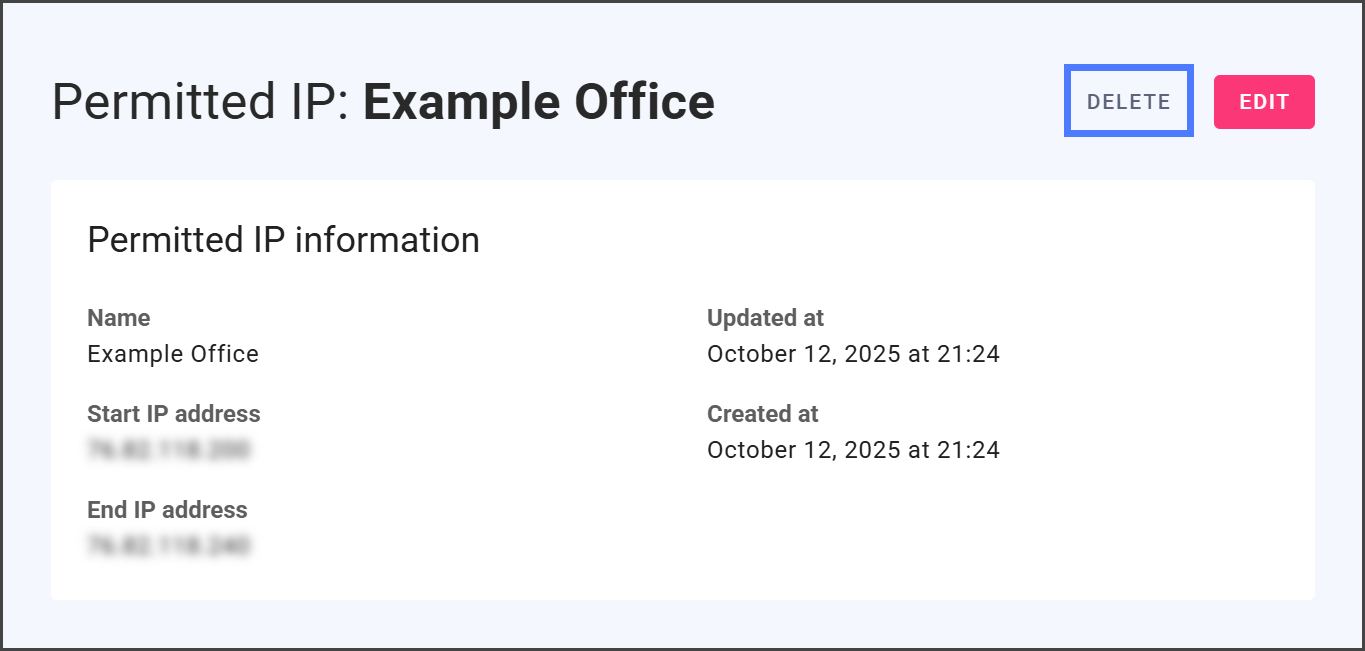Select the 'Created at' label

click(x=762, y=414)
